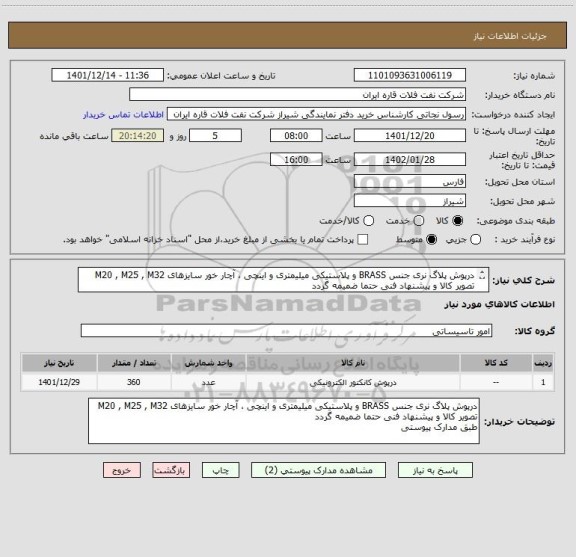The height and width of the screenshot is (557, 576).
Task: Click the پاسخ به نیاز button
Action: click(x=435, y=470)
